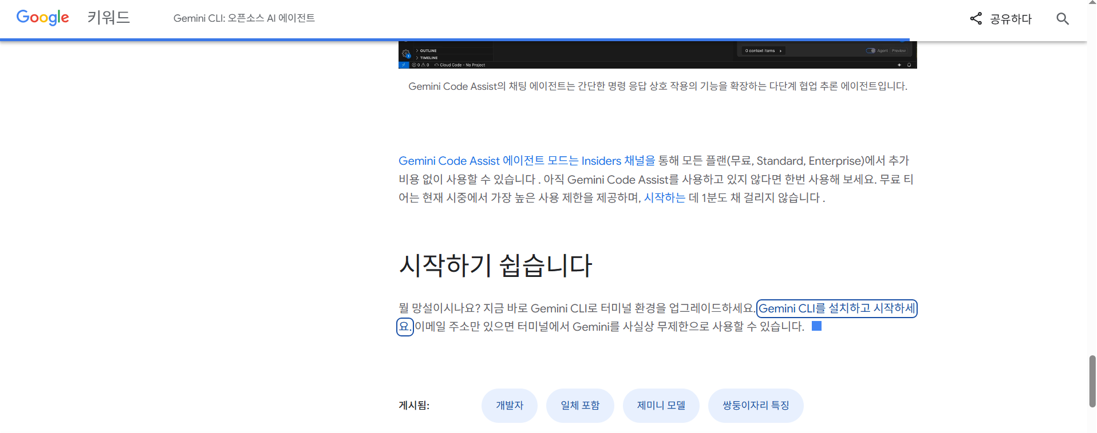Click the embedded Gemini Code Assist screenshot
The image size is (1097, 433).
[x=658, y=55]
